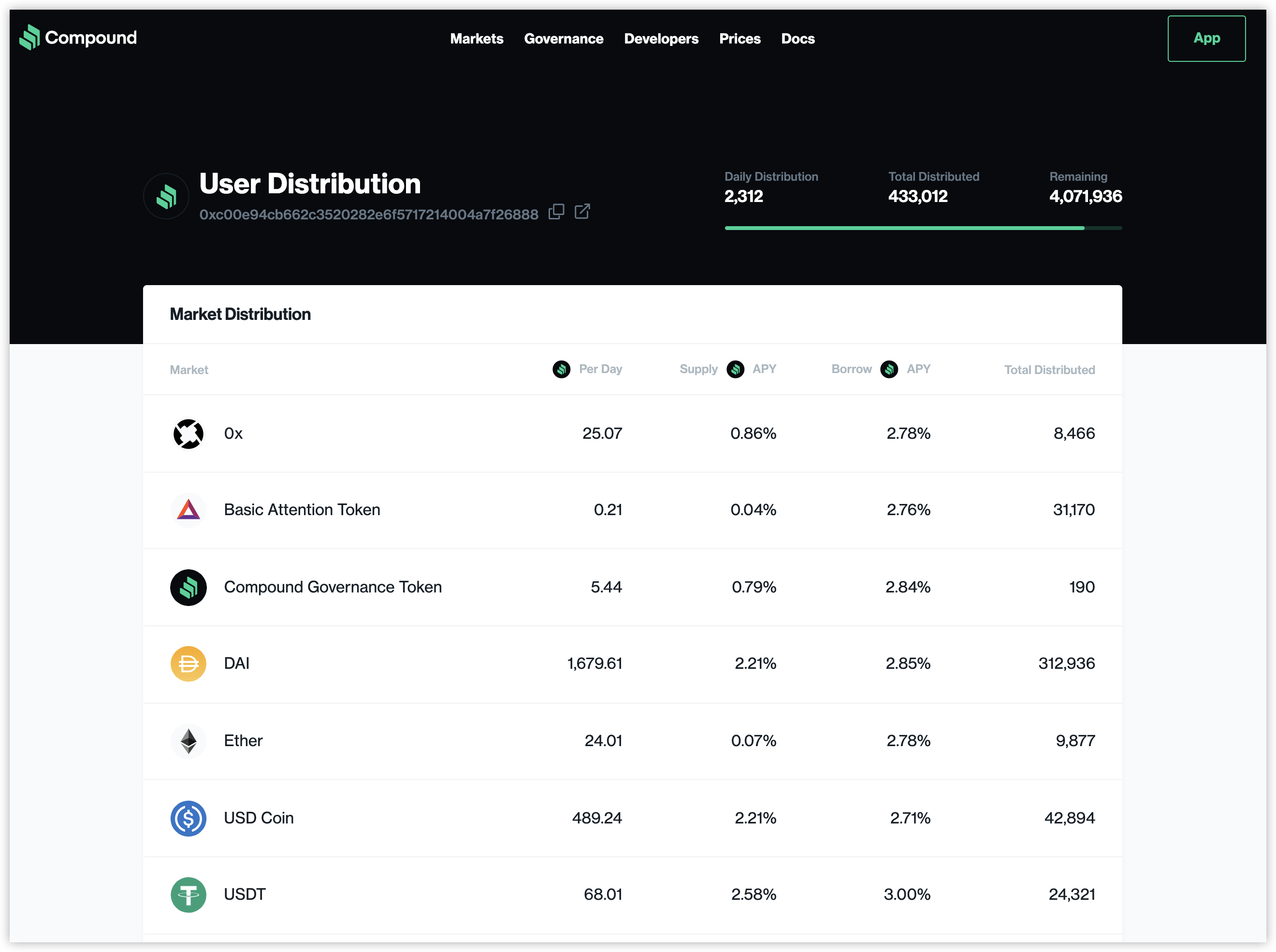Click USDT borrow APY 3.00%
The height and width of the screenshot is (952, 1276).
coord(907,895)
